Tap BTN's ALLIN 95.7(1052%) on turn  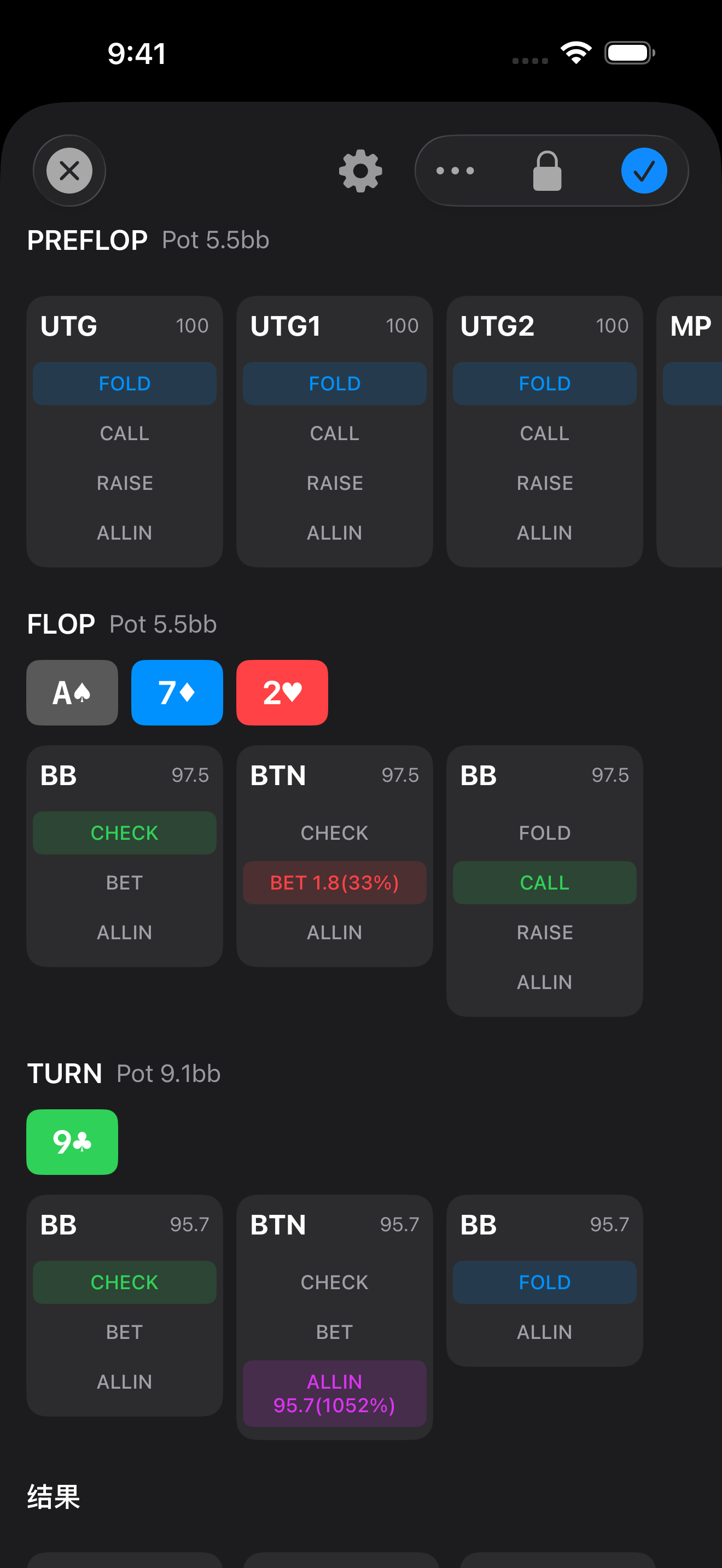pyautogui.click(x=334, y=1393)
